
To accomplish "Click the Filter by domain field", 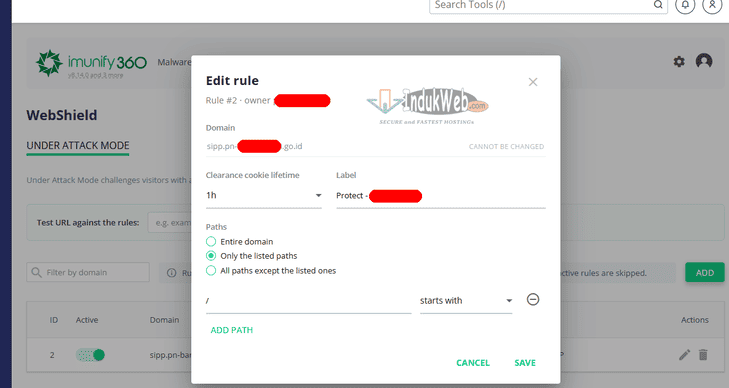I will [88, 272].
